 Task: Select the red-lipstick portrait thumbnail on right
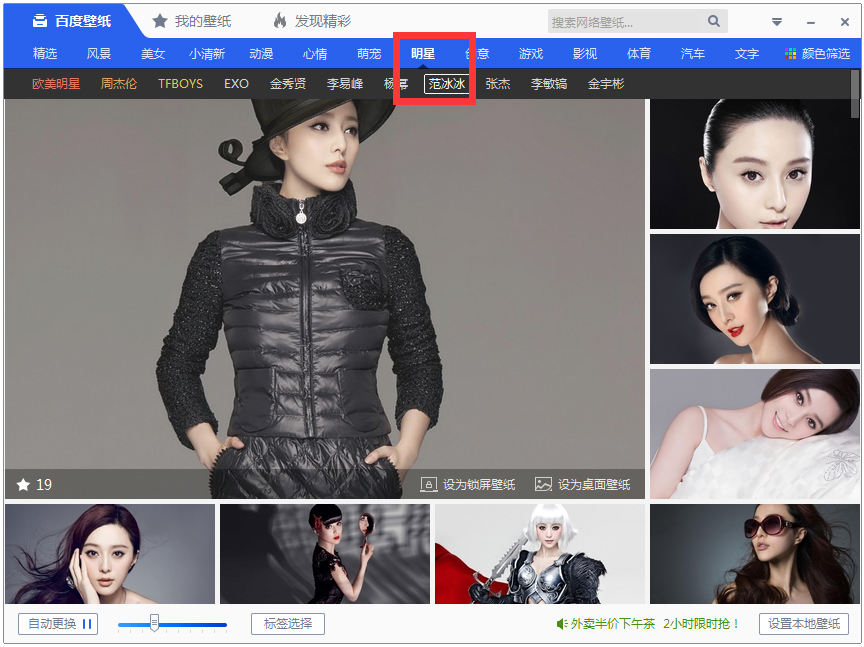pyautogui.click(x=755, y=299)
